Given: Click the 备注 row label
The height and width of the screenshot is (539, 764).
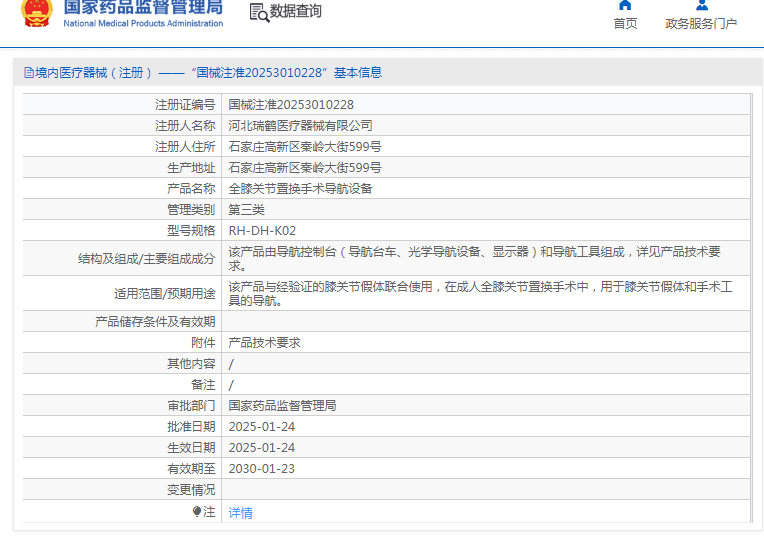Looking at the screenshot, I should pyautogui.click(x=203, y=385).
